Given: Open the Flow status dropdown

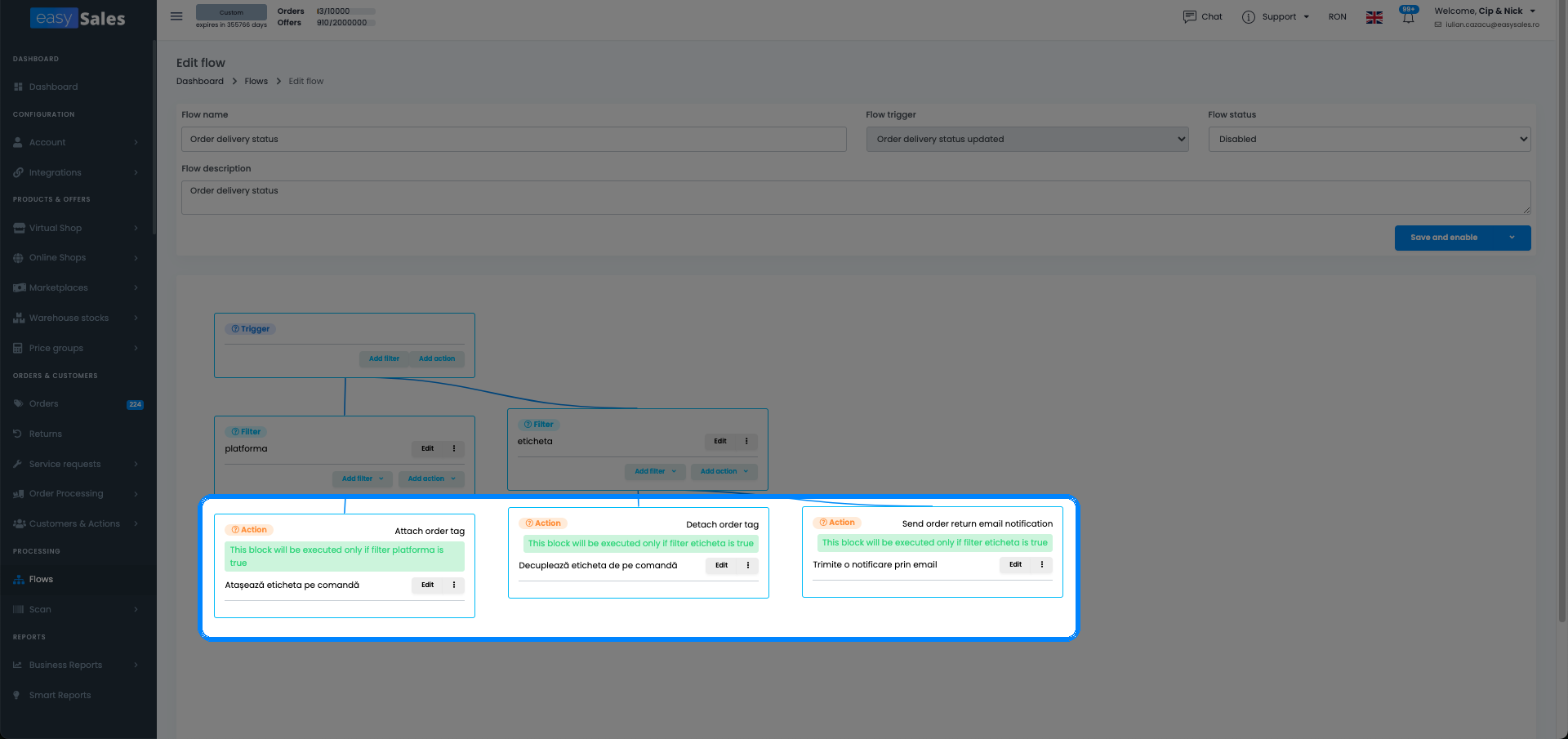Looking at the screenshot, I should 1370,139.
